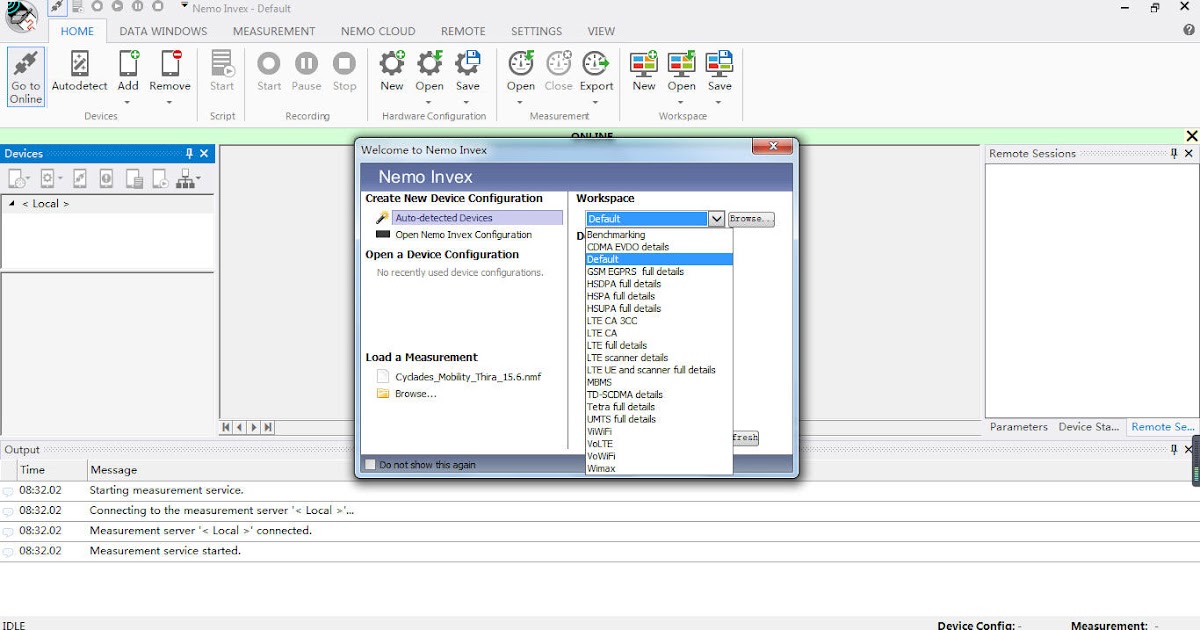Click the Browse... button beside Workspace
1200x630 pixels.
[751, 219]
